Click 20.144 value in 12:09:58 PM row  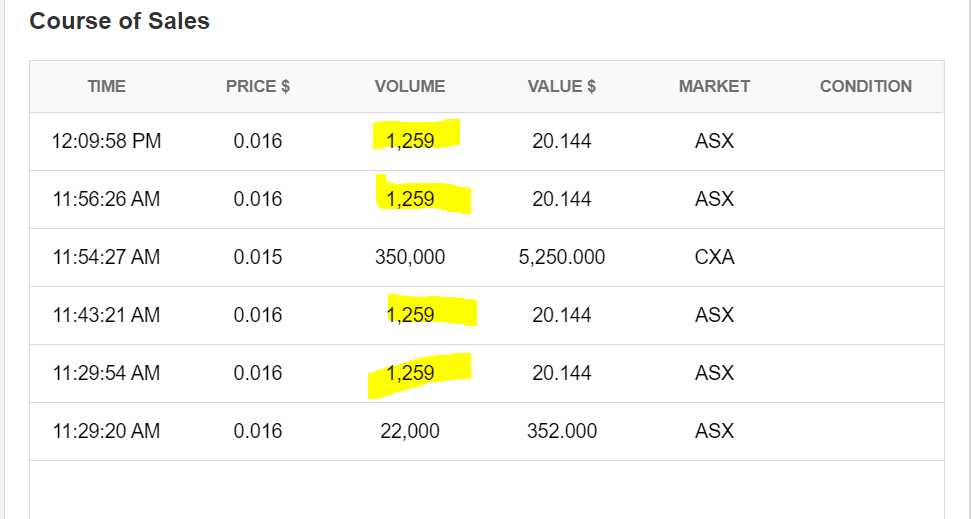(x=562, y=141)
